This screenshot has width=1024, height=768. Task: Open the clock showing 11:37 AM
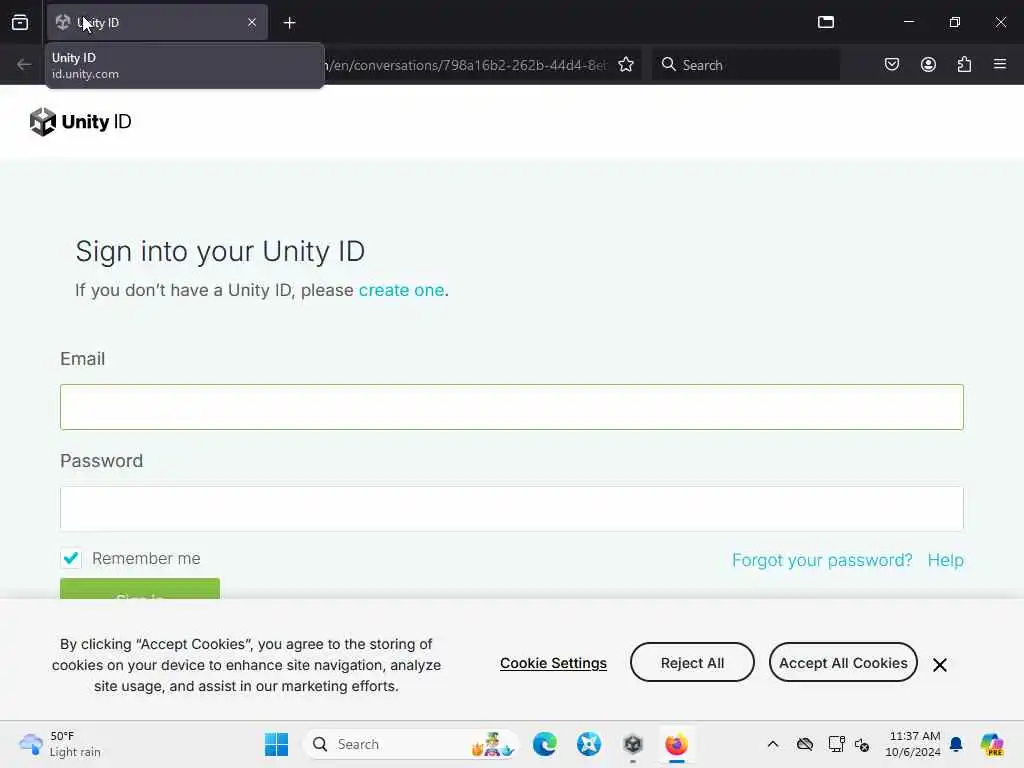tap(912, 744)
